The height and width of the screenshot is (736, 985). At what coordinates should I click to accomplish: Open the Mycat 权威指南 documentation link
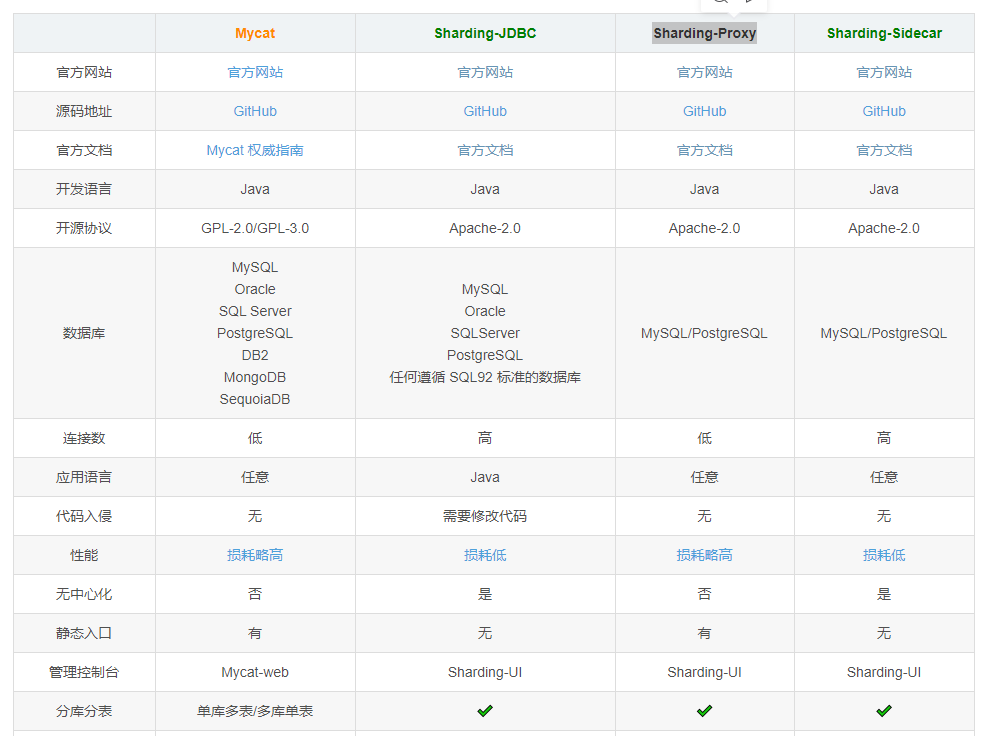click(255, 150)
